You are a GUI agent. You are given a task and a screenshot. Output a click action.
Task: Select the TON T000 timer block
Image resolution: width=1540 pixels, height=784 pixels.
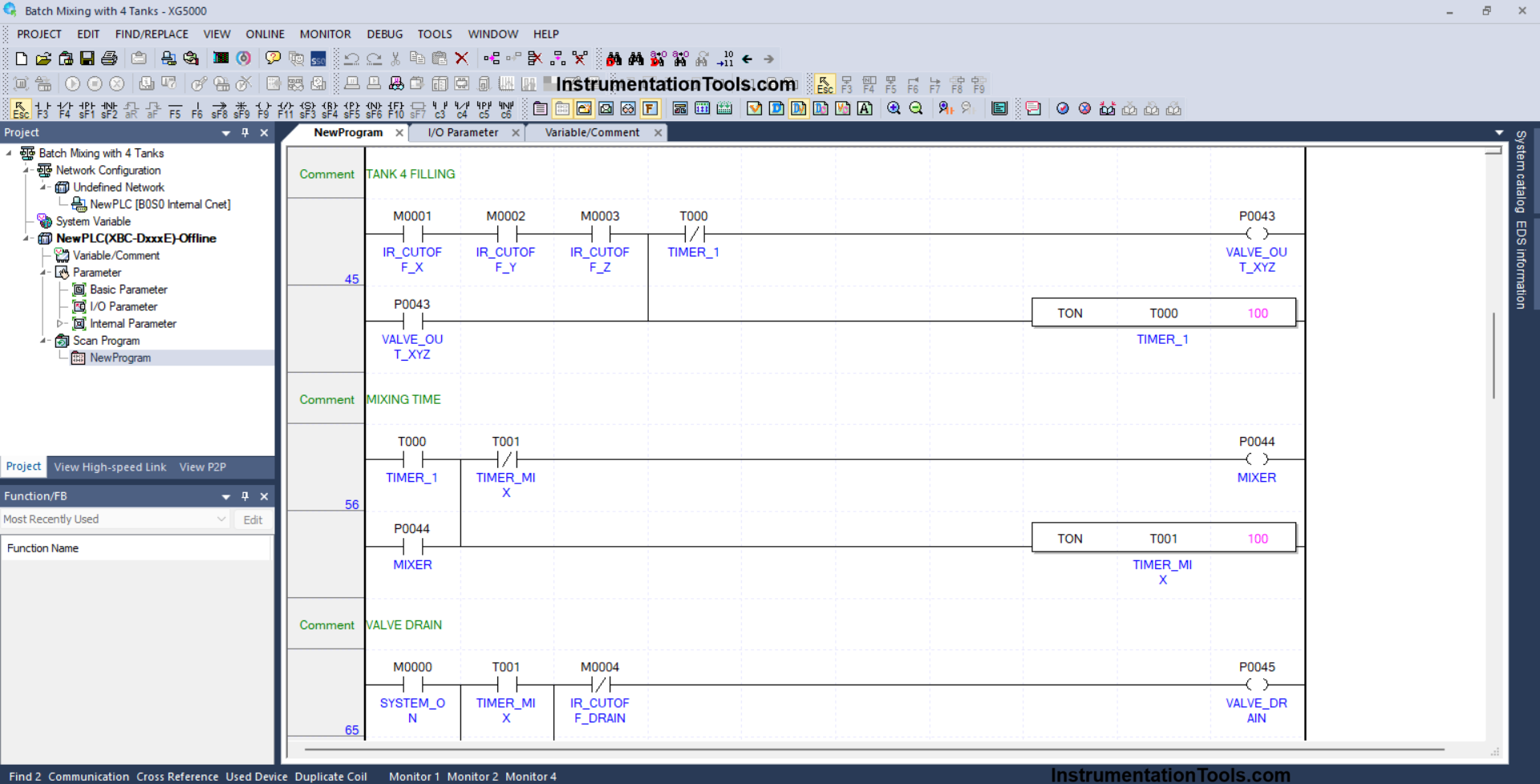tap(1163, 313)
